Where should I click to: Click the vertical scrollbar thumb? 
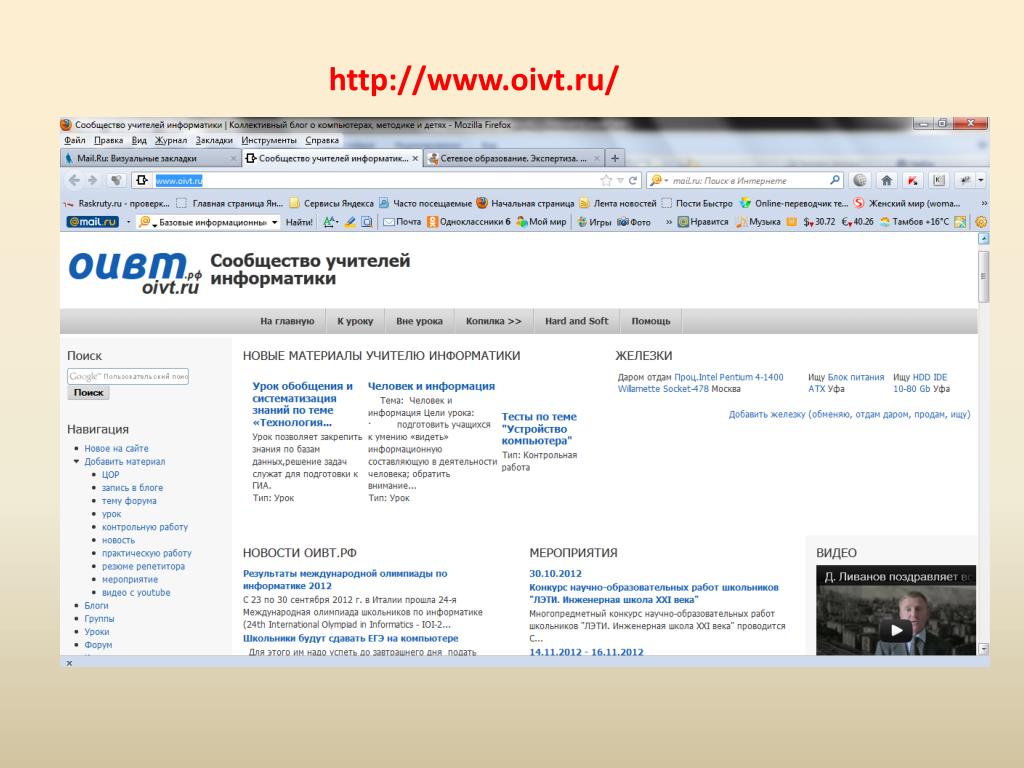click(984, 276)
